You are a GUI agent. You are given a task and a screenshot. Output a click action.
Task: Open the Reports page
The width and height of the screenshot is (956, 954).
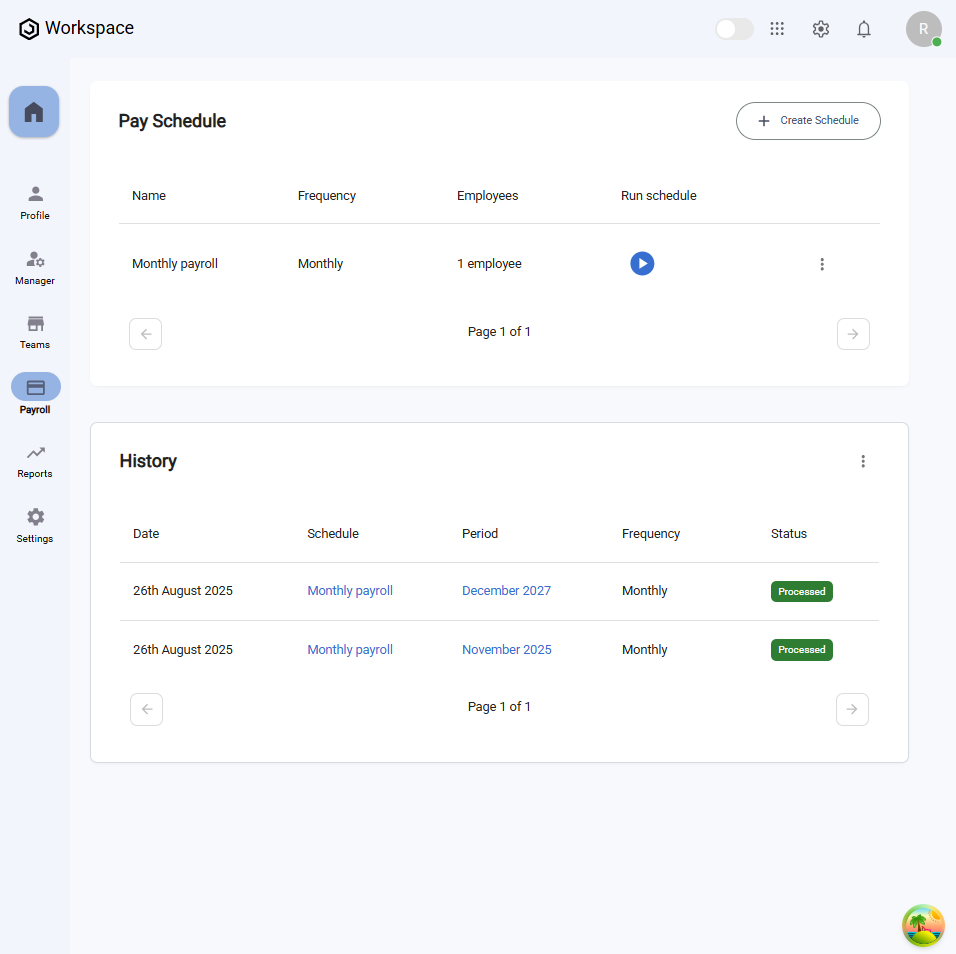pyautogui.click(x=35, y=460)
